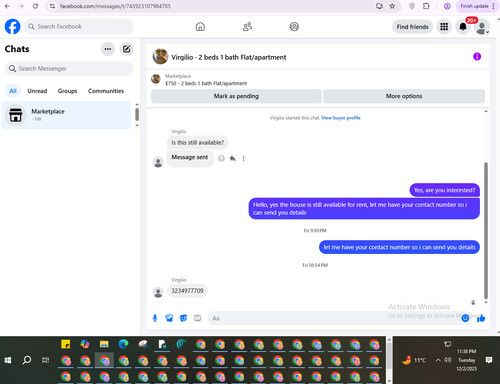500x384 pixels.
Task: Open the Menu grid icon
Action: point(444,27)
